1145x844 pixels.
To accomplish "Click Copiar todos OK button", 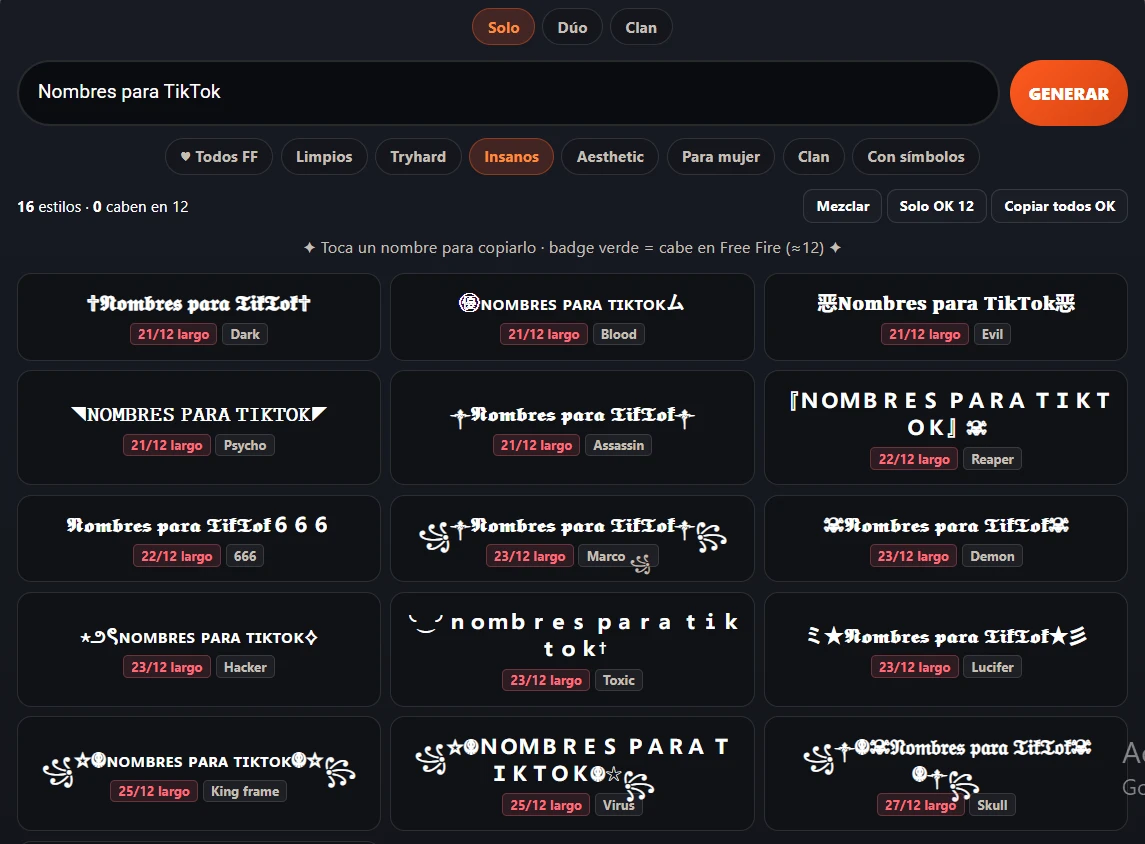I will coord(1059,206).
